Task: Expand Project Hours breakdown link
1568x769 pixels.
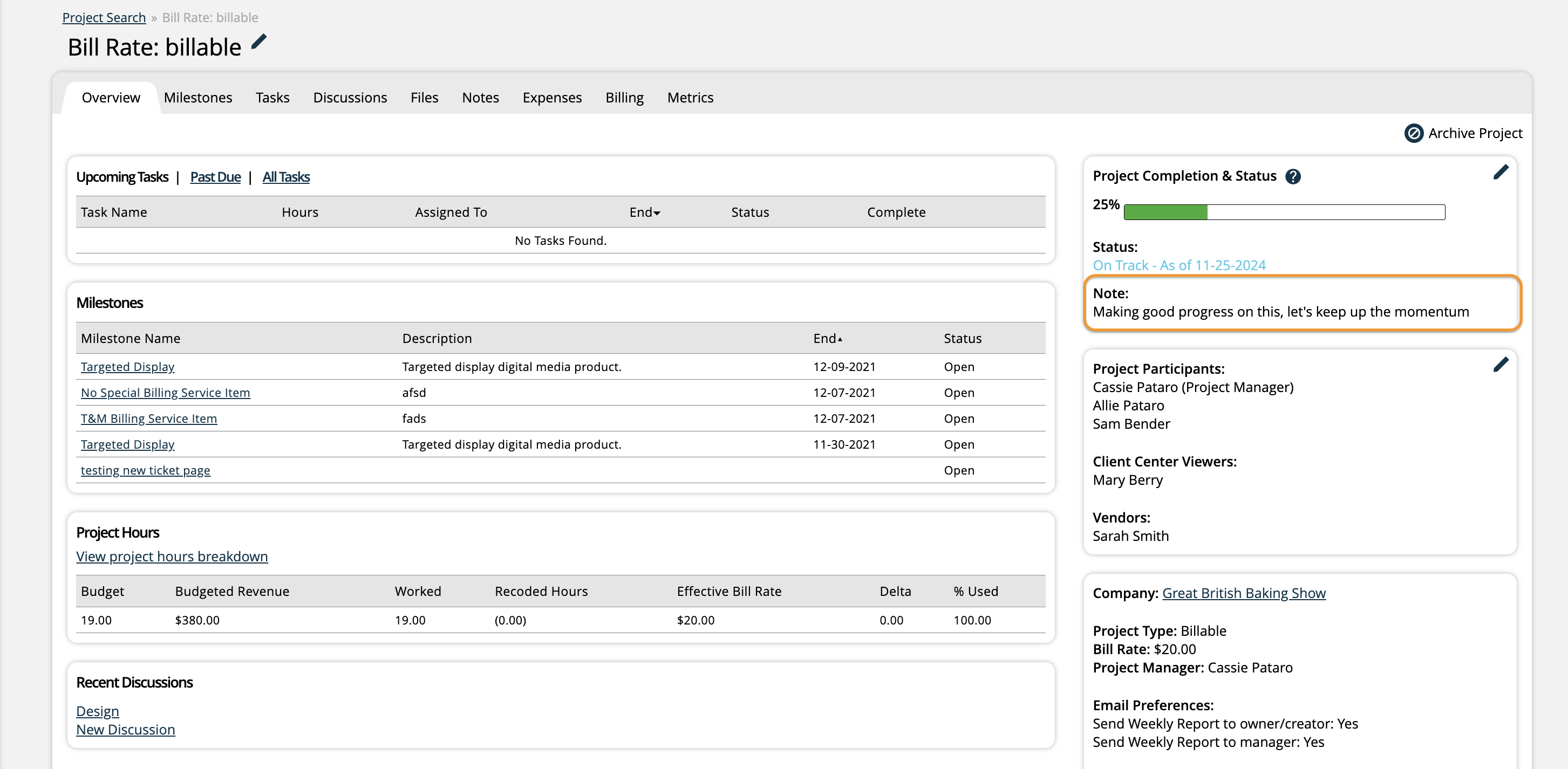Action: coord(172,555)
